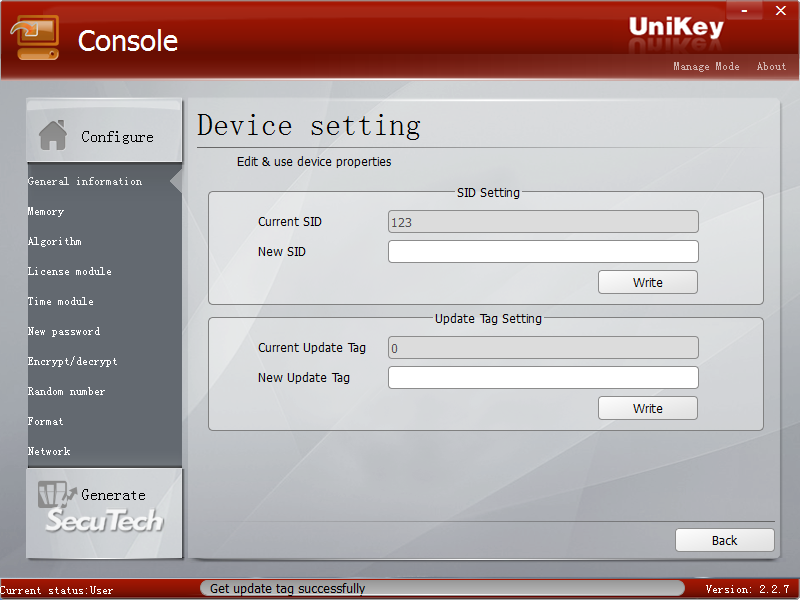Click the Back button
800x600 pixels.
[x=724, y=540]
